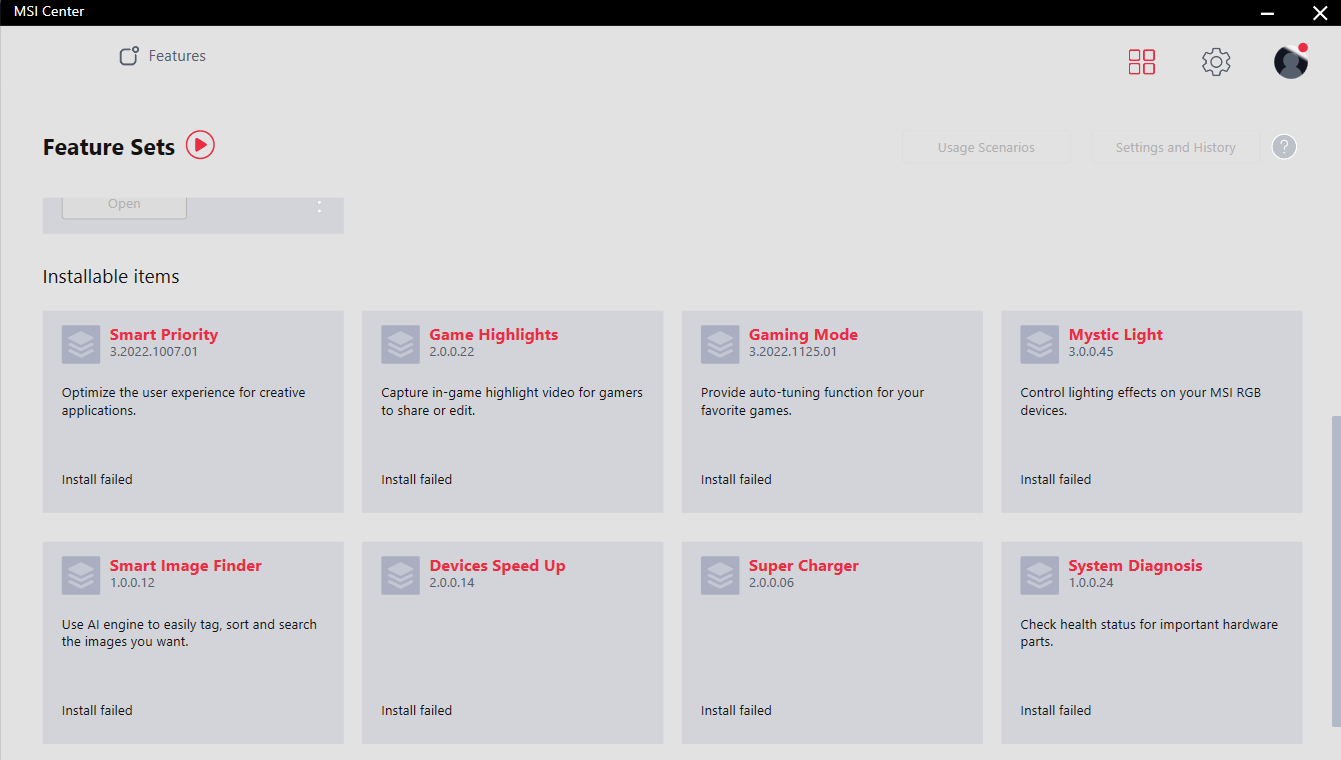Select the Smart Priority title
Viewport: 1341px width, 760px height.
tap(164, 335)
